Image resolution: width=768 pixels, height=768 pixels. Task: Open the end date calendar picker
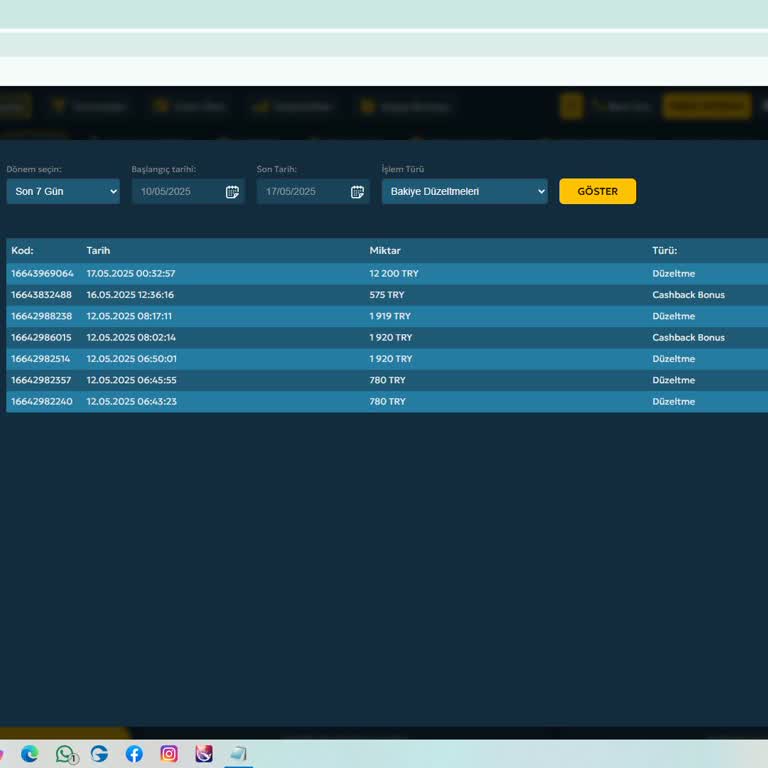pyautogui.click(x=357, y=192)
